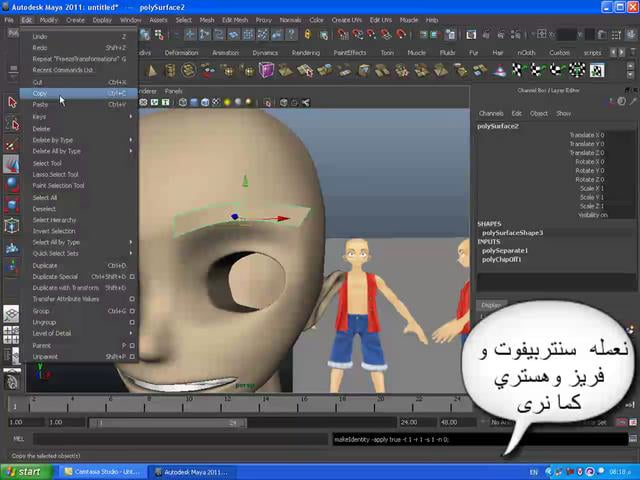Switch to Animation shelf tab
Viewport: 640px width, 480px height.
tap(225, 53)
